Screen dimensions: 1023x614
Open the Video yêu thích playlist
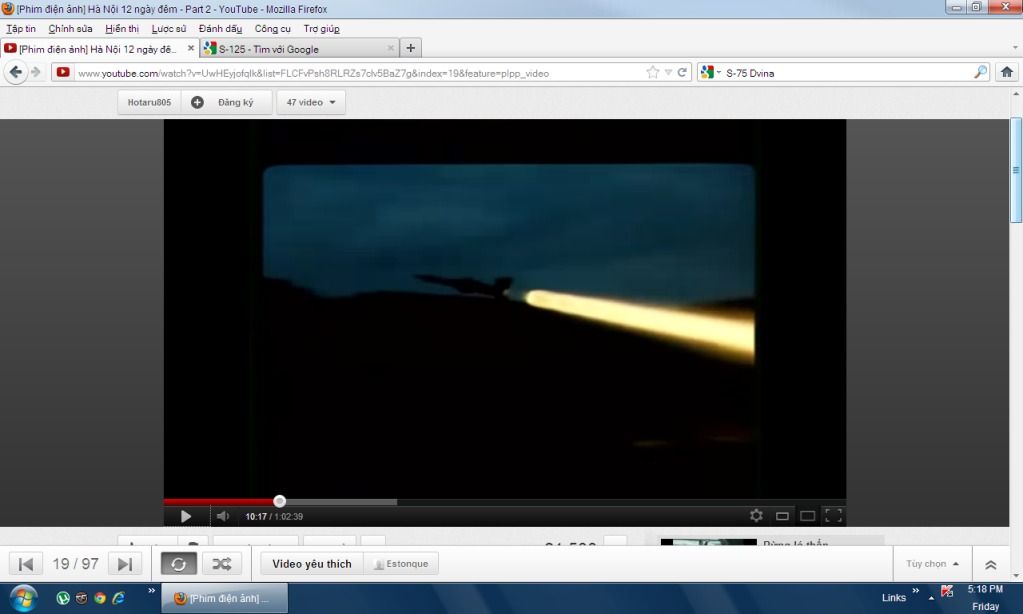[312, 564]
